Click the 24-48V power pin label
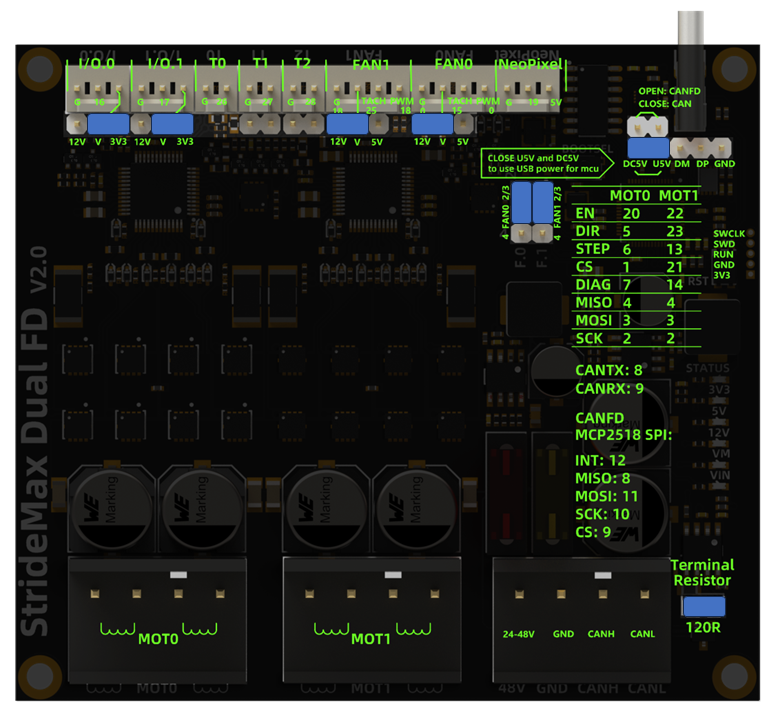The height and width of the screenshot is (720, 780). coord(518,634)
